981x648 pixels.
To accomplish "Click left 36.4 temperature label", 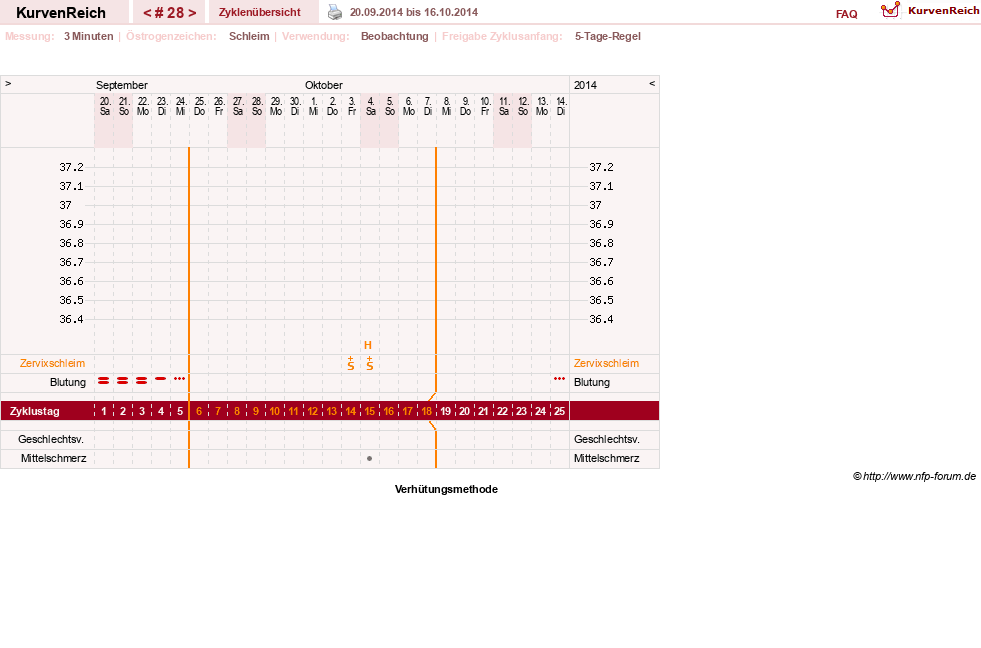I will click(71, 319).
